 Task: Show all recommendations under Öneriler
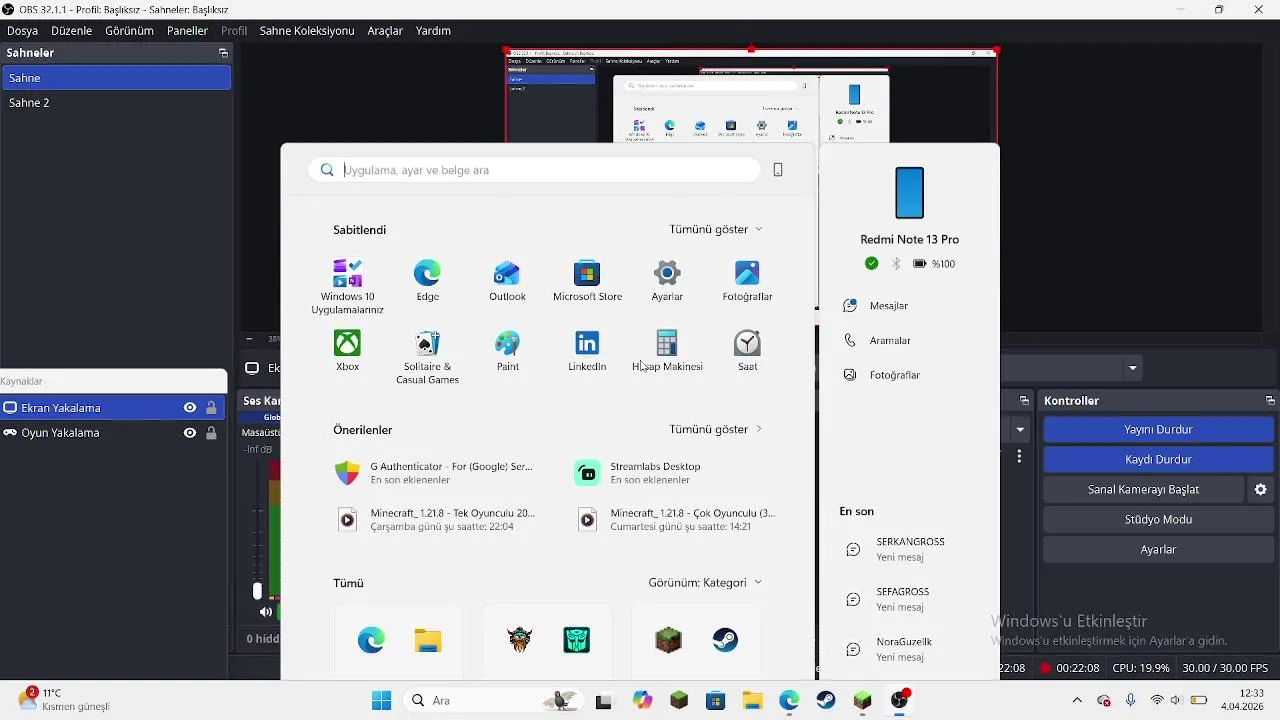pyautogui.click(x=716, y=429)
